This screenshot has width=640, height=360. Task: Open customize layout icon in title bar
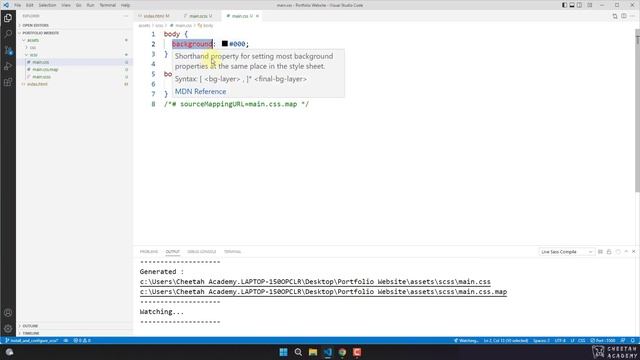tap(589, 5)
